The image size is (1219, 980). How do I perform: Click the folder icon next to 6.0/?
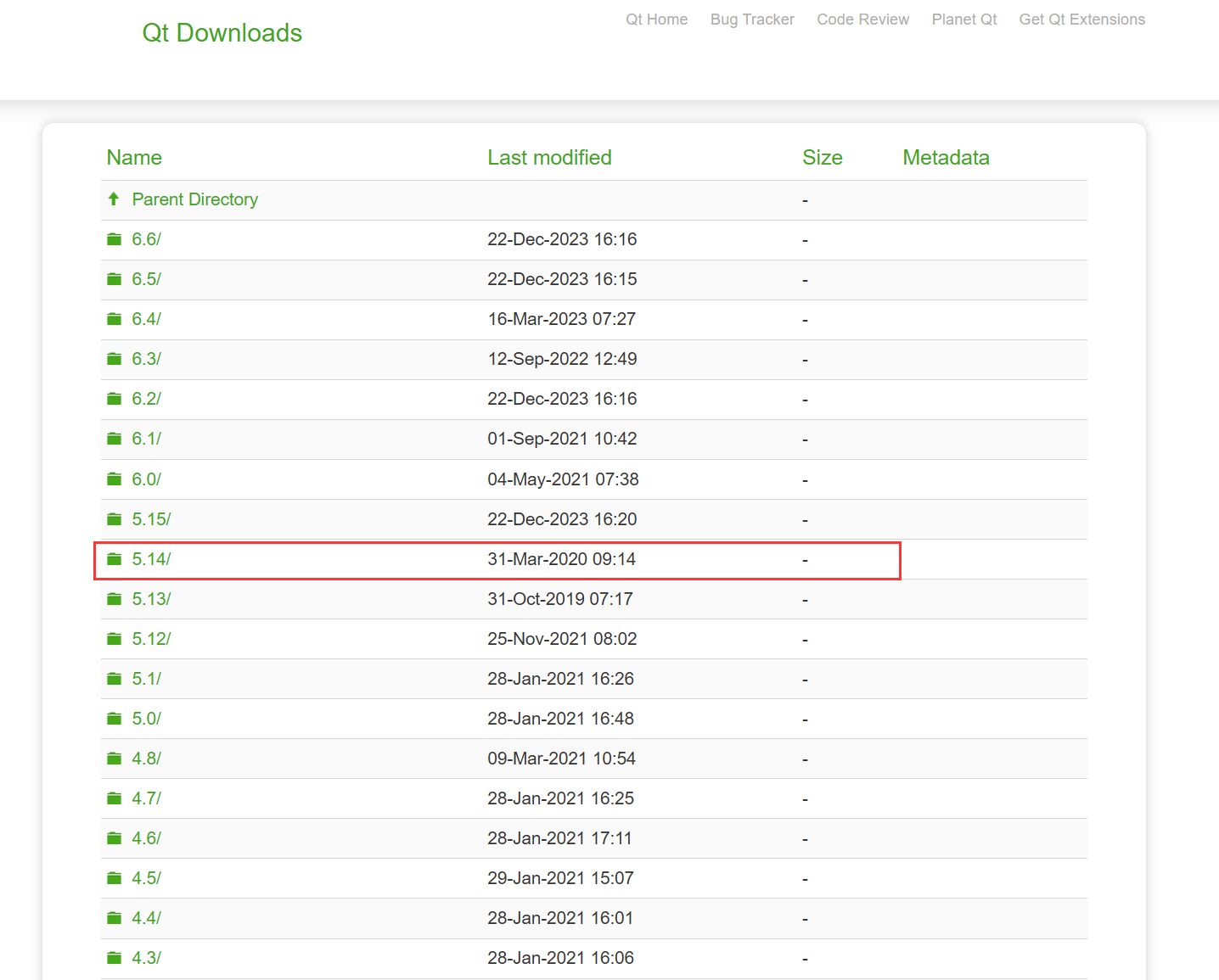point(114,479)
